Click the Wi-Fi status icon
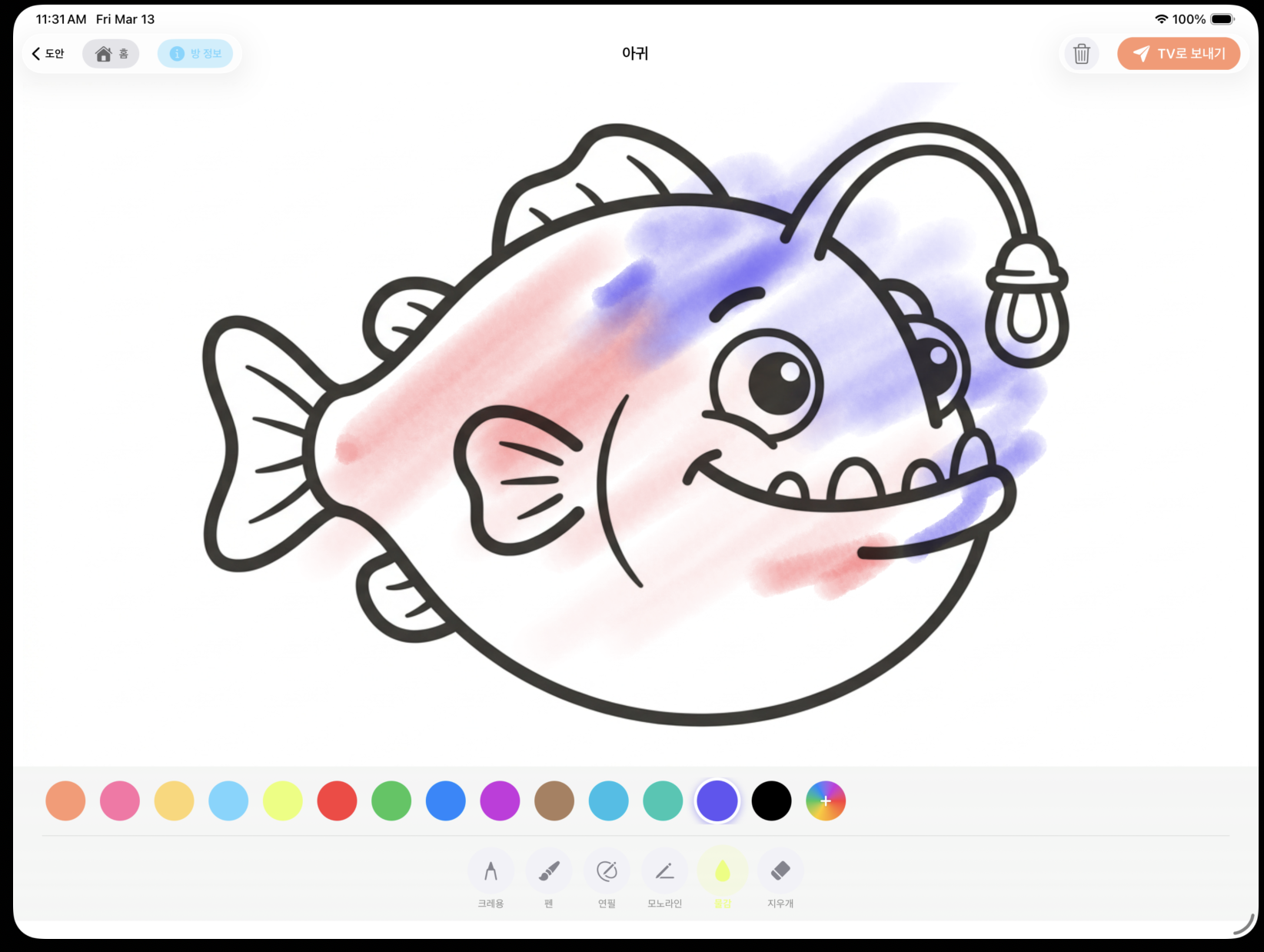Viewport: 1264px width, 952px height. 1161,18
